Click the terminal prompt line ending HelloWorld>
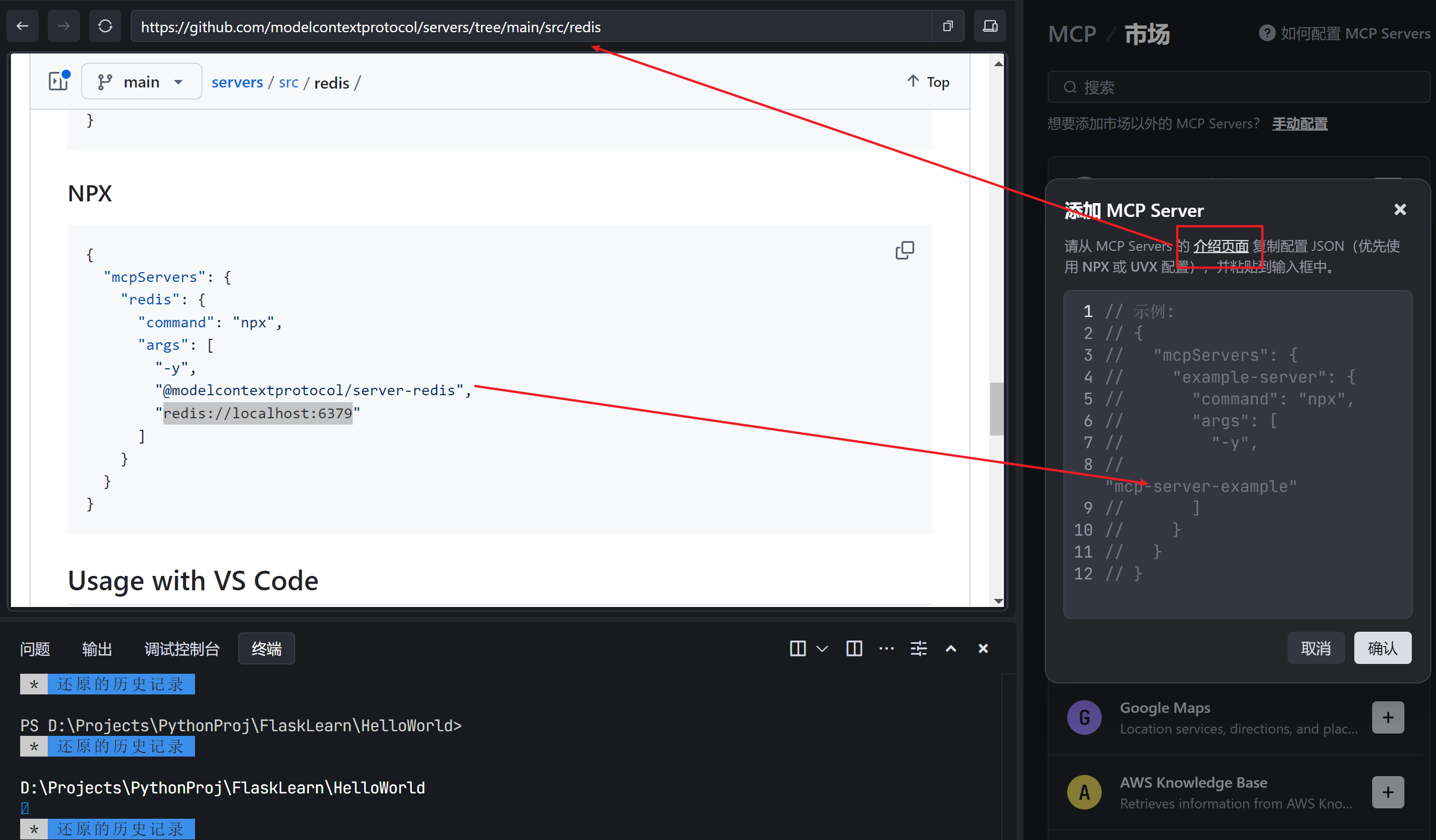The image size is (1436, 840). click(x=241, y=726)
